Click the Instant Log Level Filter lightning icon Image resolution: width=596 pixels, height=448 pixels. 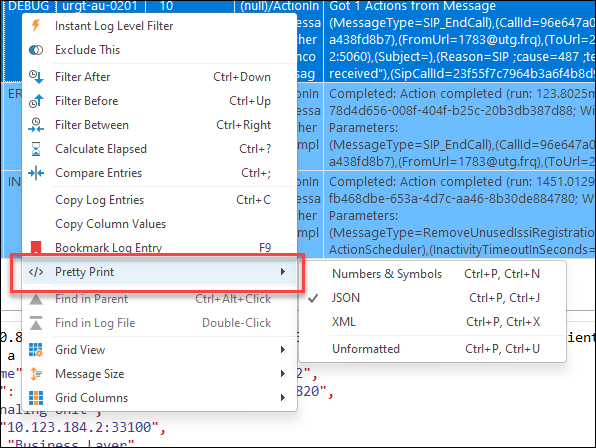36,25
